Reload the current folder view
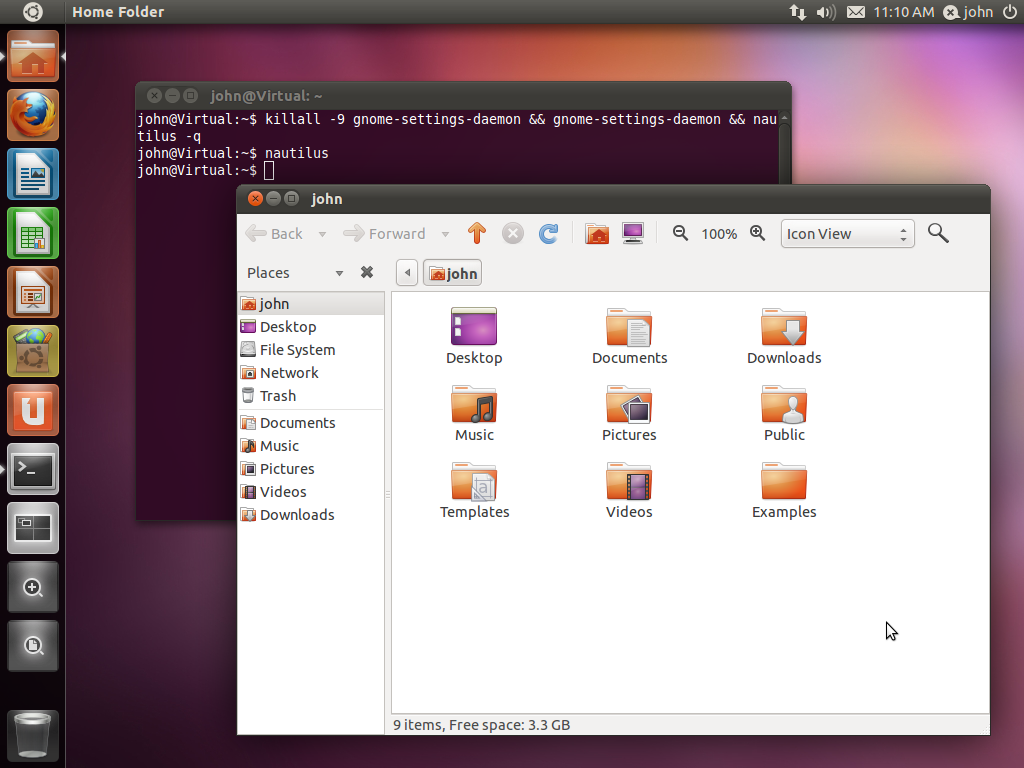This screenshot has width=1024, height=768. [548, 233]
